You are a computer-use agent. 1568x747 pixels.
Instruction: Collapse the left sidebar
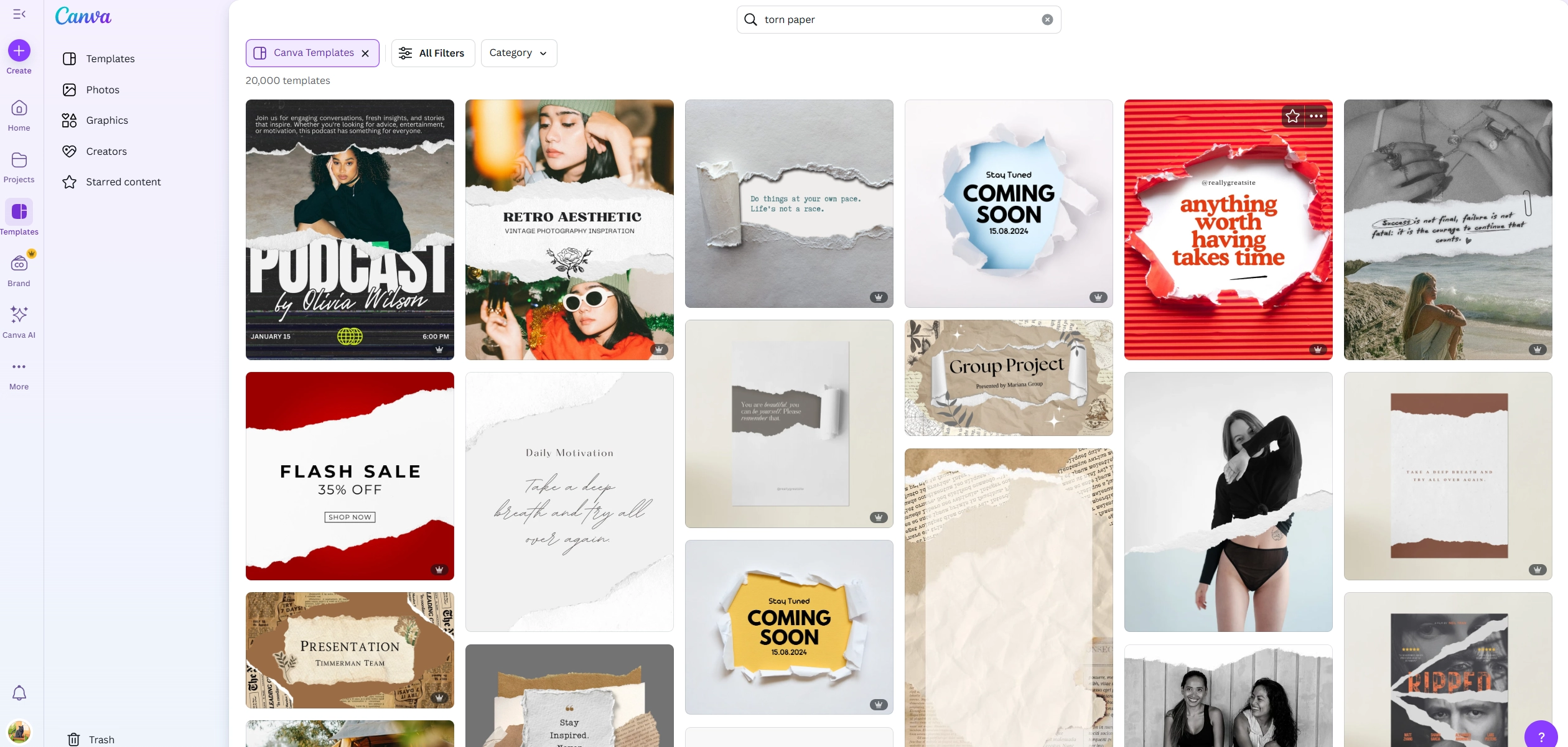click(19, 14)
